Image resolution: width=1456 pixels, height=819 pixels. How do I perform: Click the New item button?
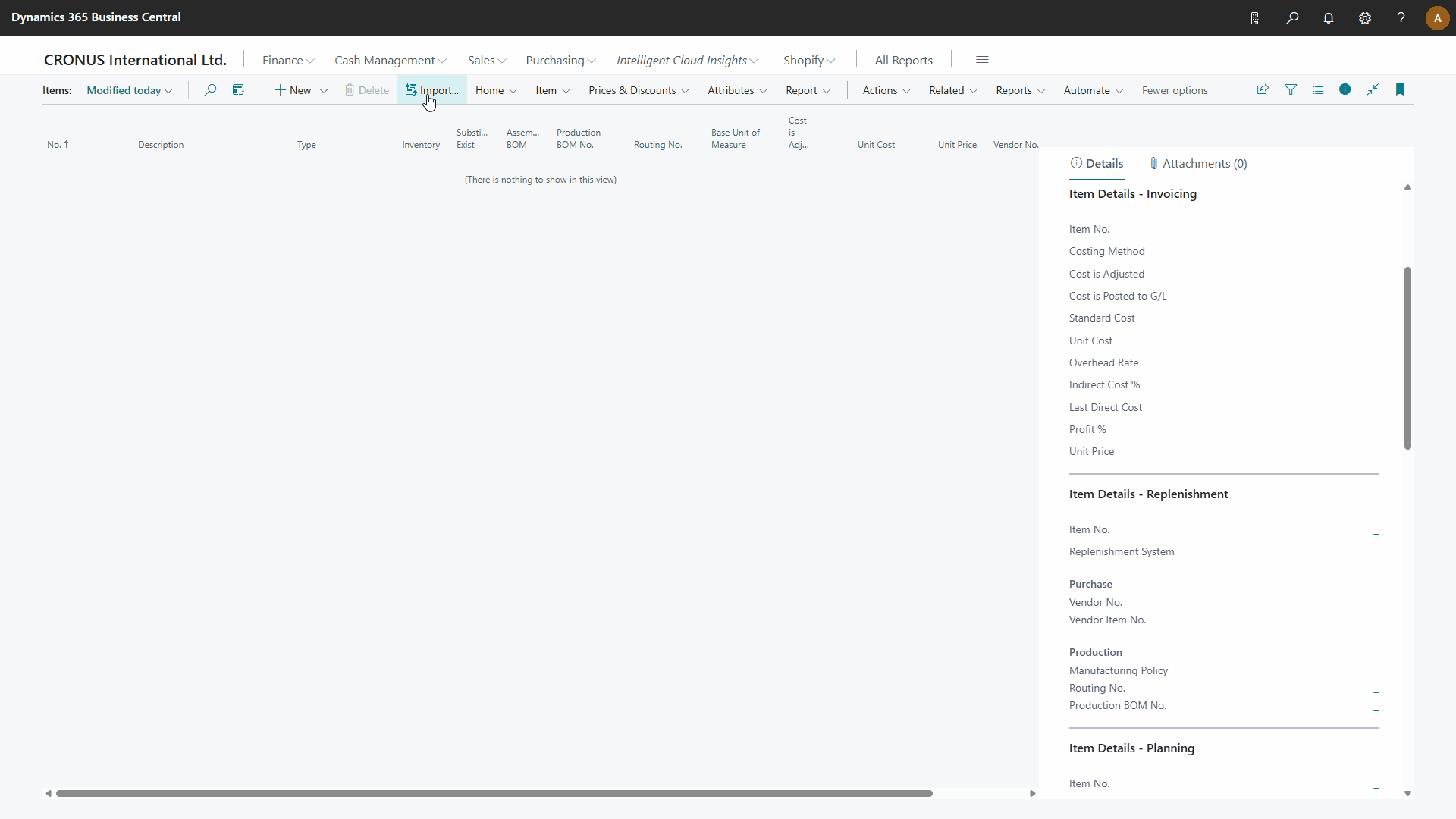293,90
